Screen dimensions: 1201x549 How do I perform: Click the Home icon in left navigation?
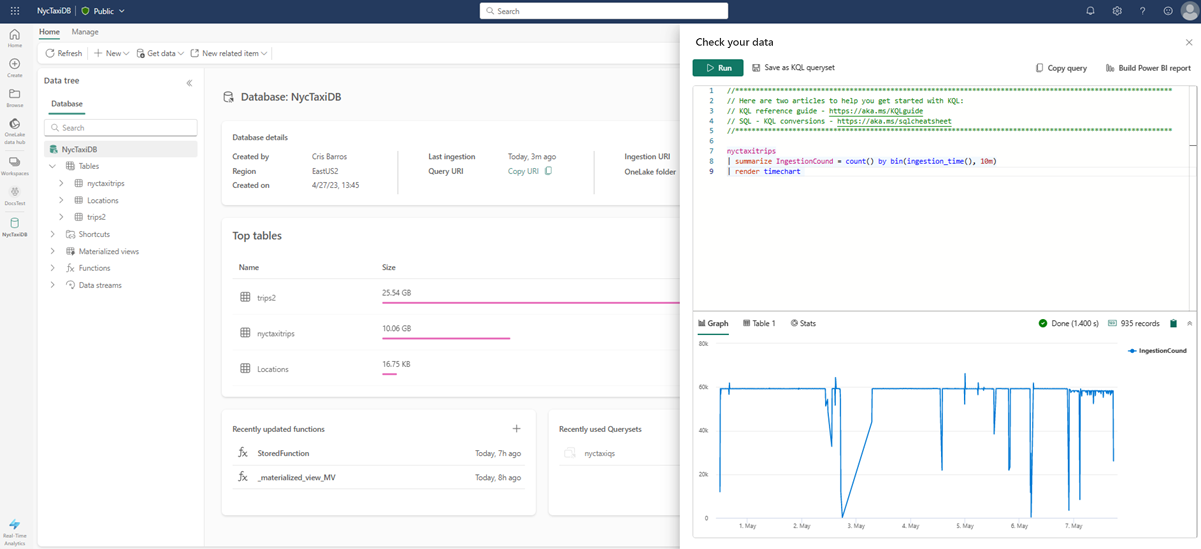pos(14,38)
